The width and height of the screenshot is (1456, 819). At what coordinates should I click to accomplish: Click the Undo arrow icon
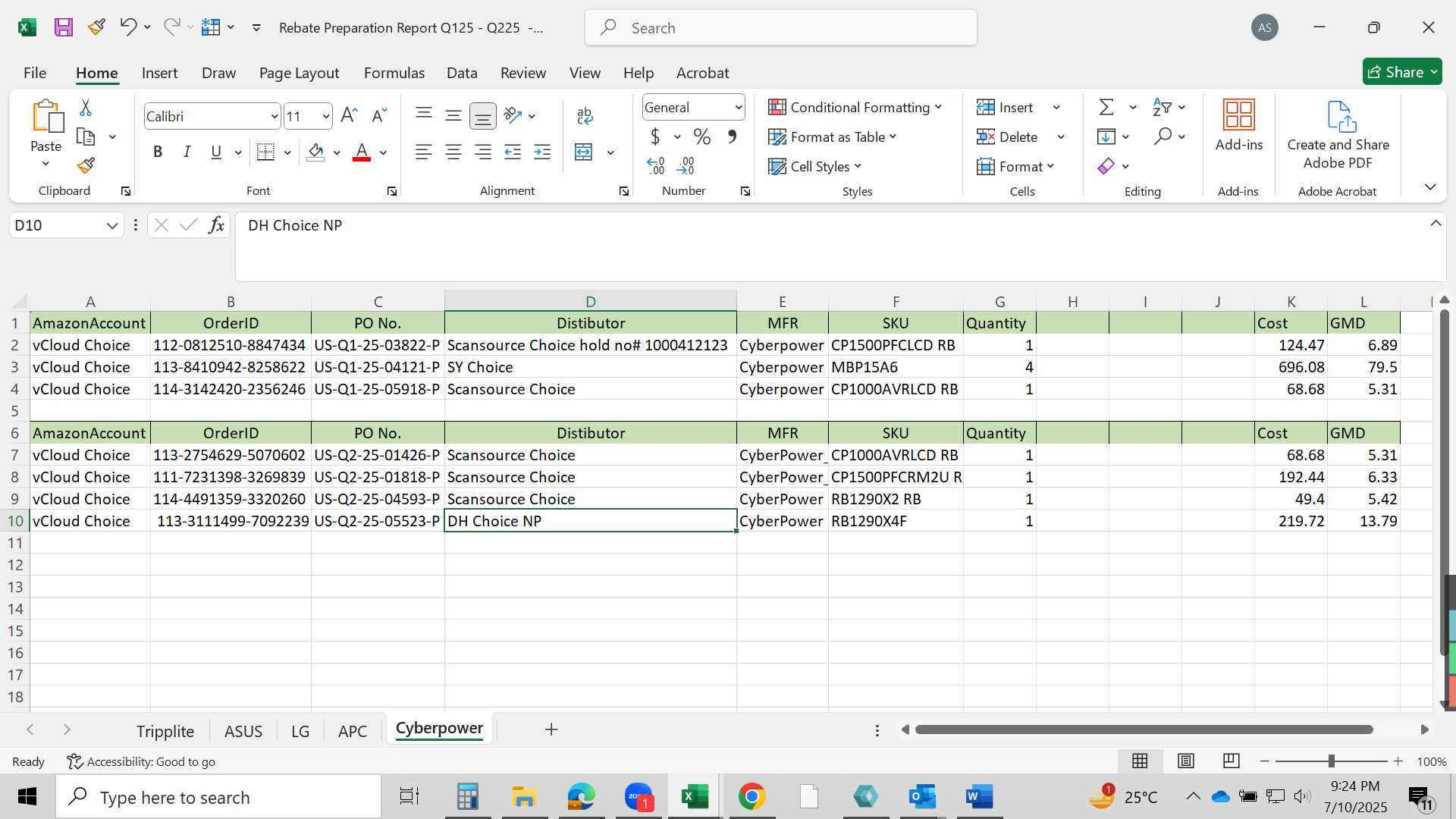[127, 27]
